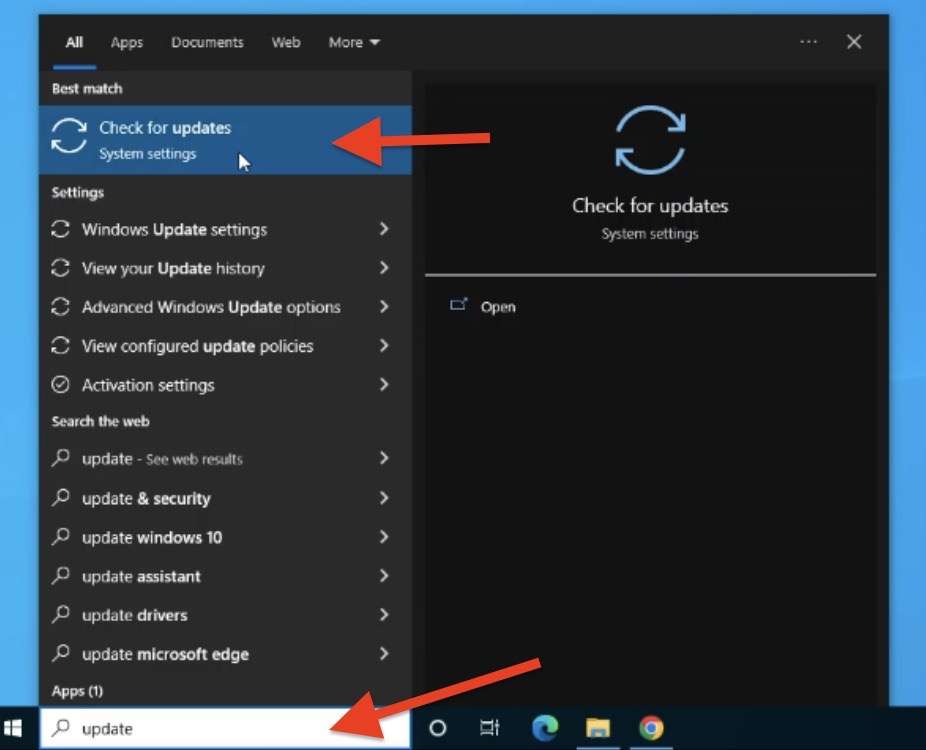The height and width of the screenshot is (750, 926).
Task: Click the three-dot options icon
Action: click(808, 42)
